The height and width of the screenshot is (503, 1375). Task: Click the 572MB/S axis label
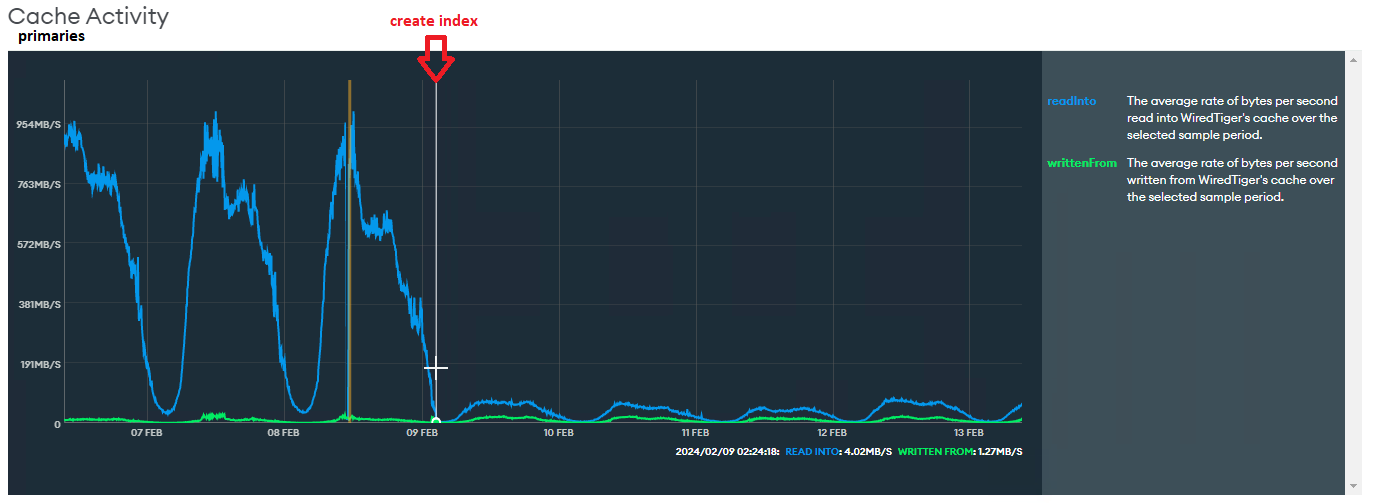click(38, 245)
